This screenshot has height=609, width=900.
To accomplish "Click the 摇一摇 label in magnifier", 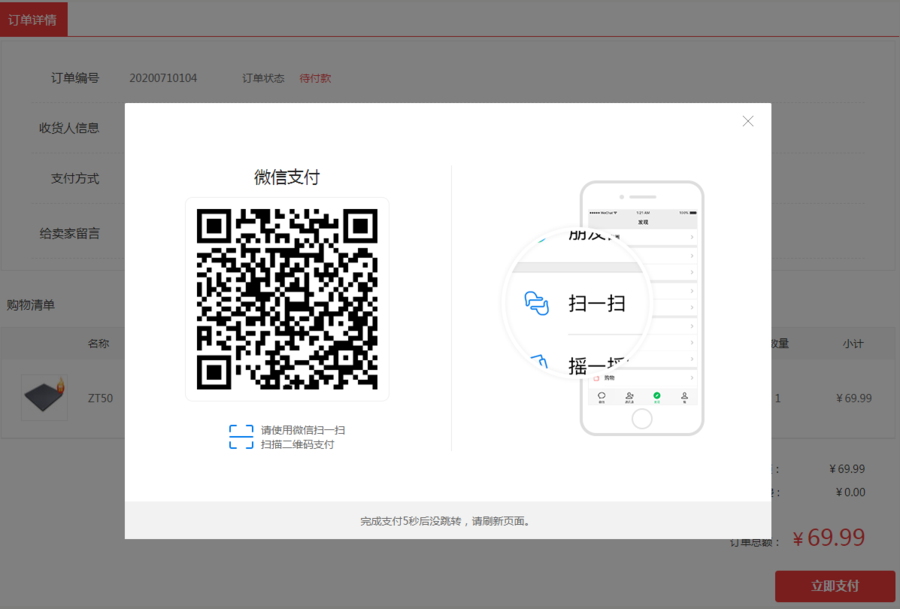I will tap(599, 366).
